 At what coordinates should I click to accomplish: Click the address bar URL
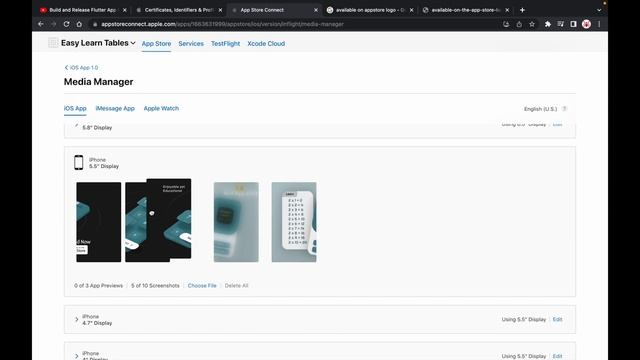click(x=222, y=24)
